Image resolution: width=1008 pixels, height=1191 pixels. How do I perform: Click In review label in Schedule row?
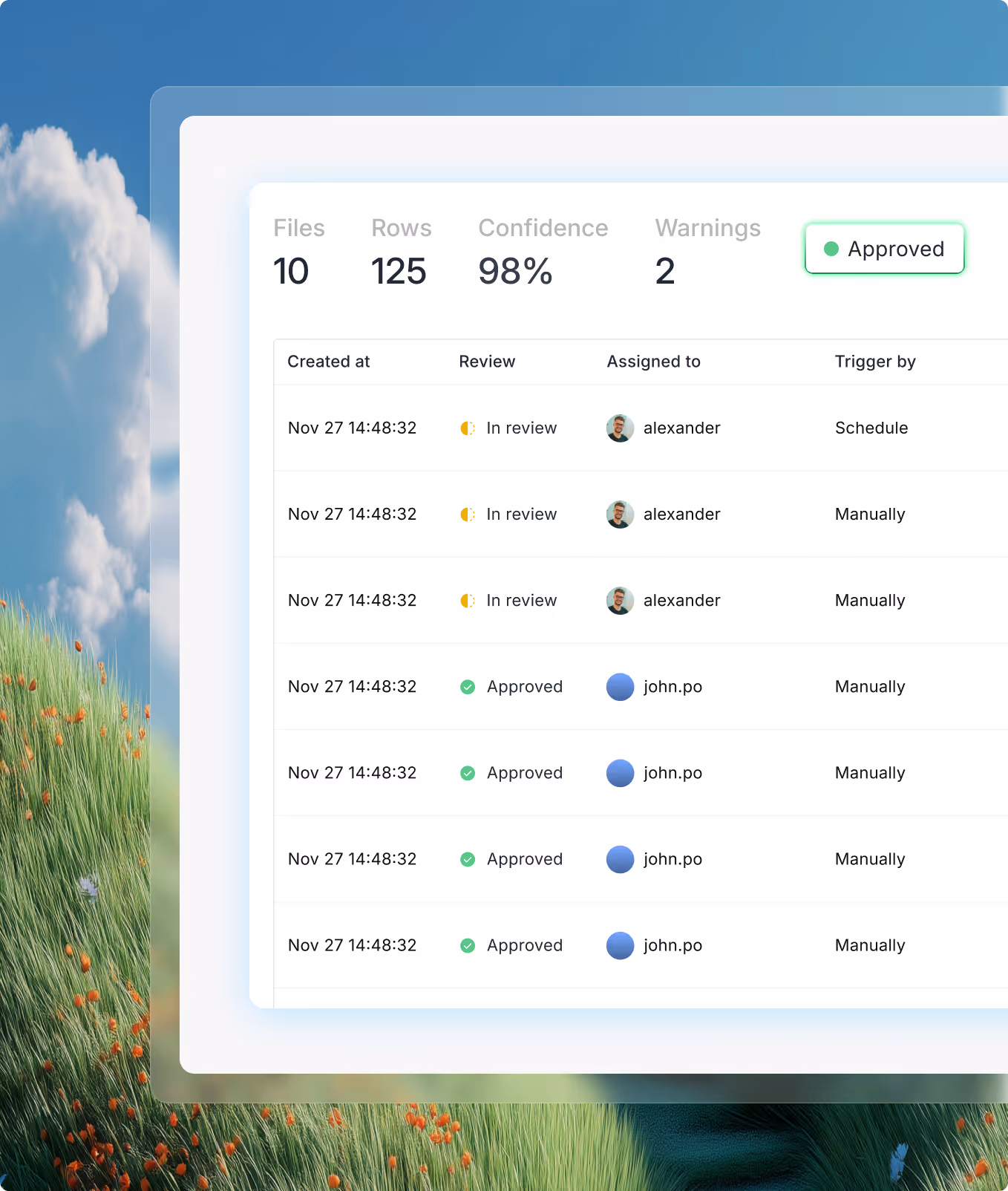(522, 428)
